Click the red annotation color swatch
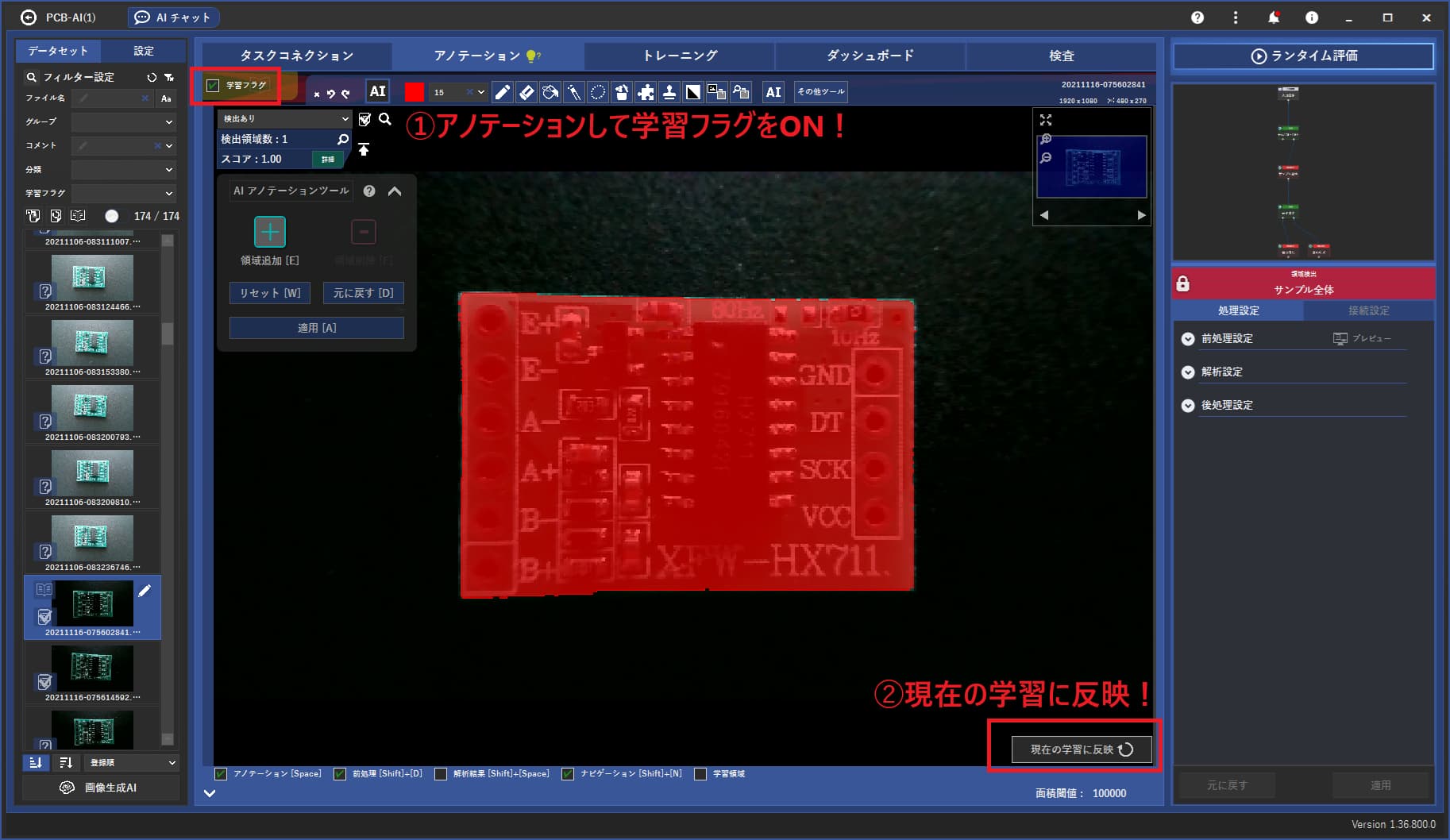Screen dimensions: 1450x840 [x=414, y=92]
